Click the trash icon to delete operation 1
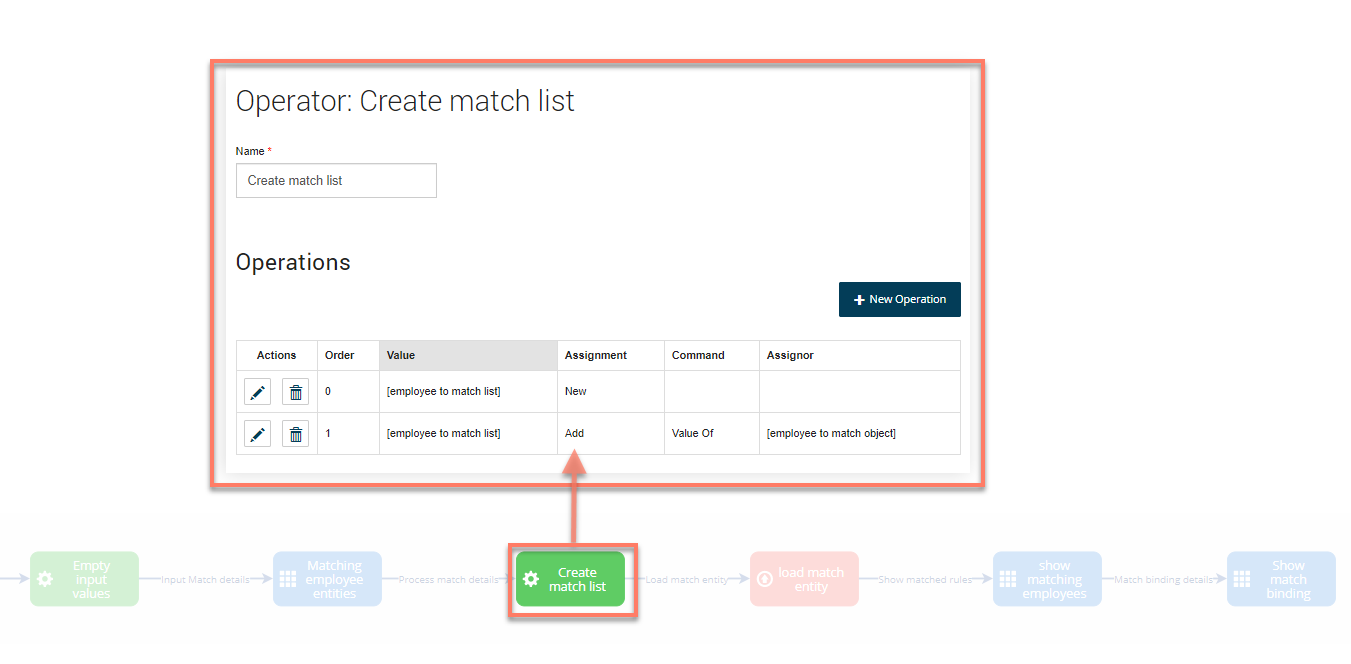The image size is (1351, 664). click(295, 433)
